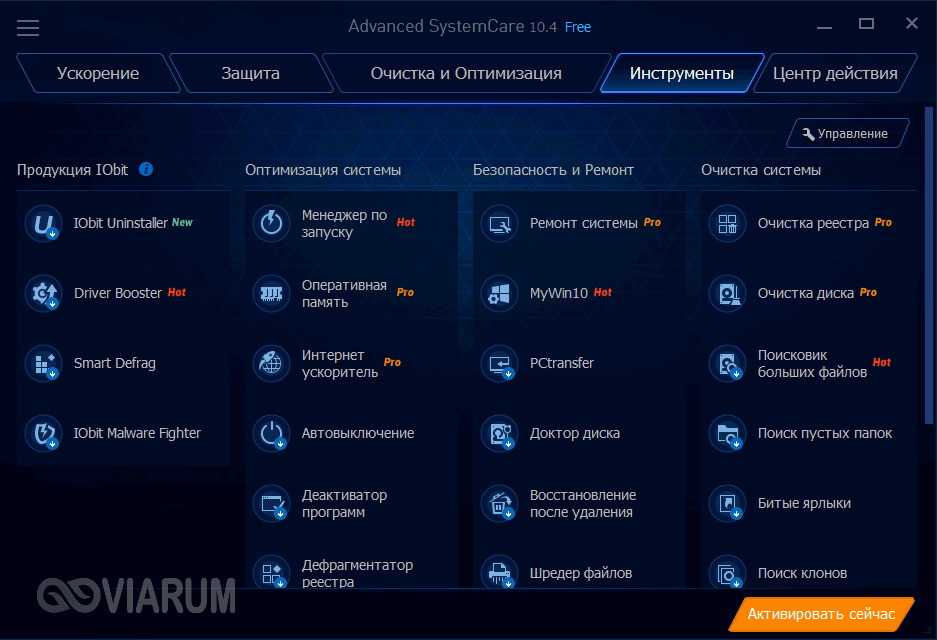This screenshot has width=937, height=640.
Task: Open the Центр действия tab
Action: [835, 73]
